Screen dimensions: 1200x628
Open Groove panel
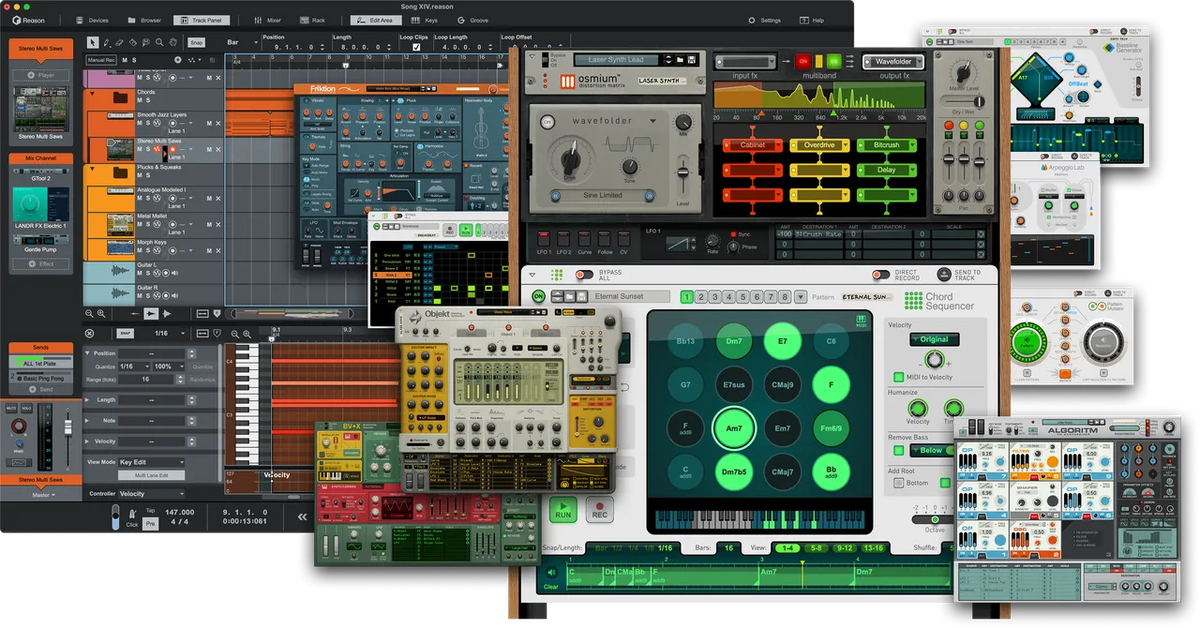[x=474, y=20]
